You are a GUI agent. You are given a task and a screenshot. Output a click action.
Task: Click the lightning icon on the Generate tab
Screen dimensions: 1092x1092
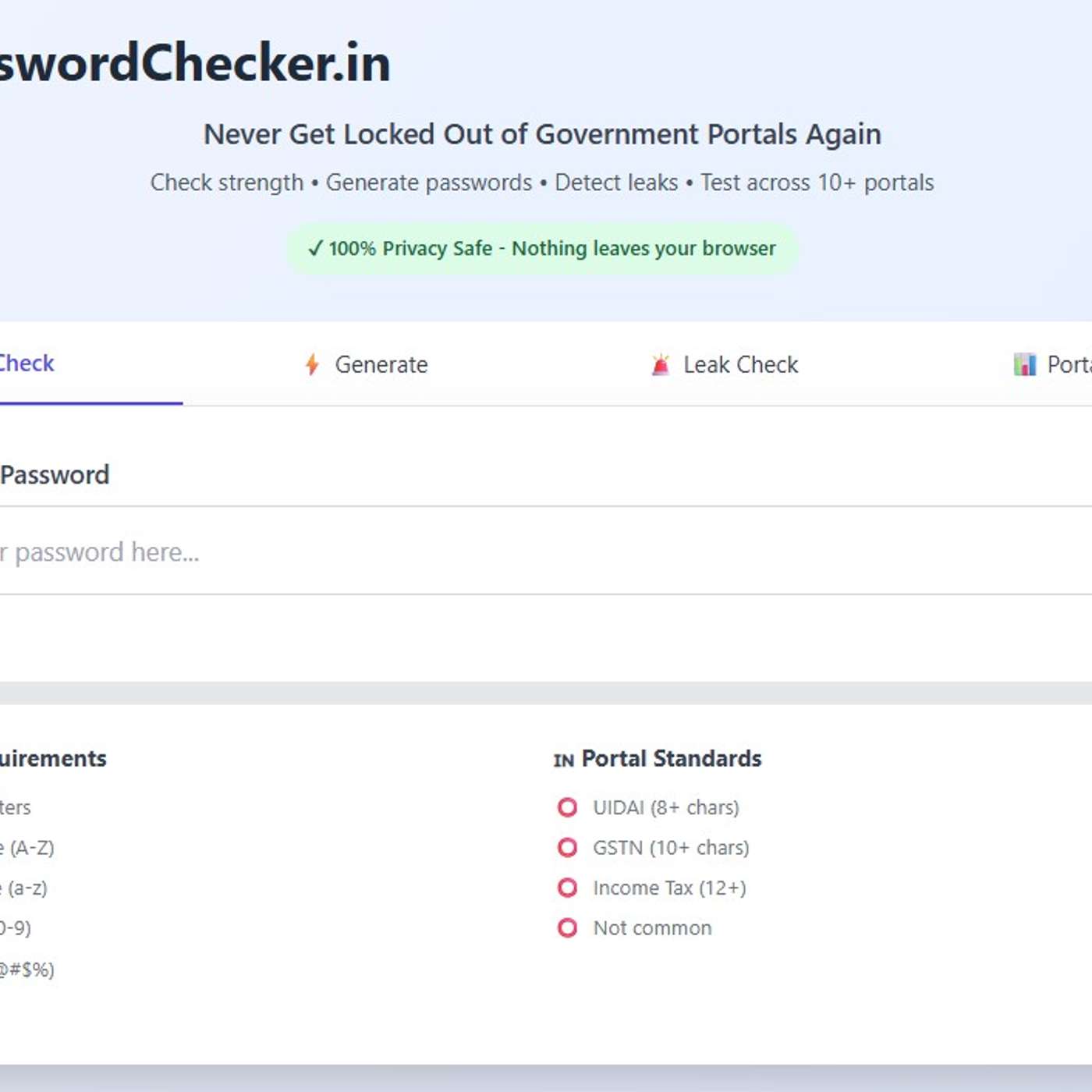coord(311,364)
